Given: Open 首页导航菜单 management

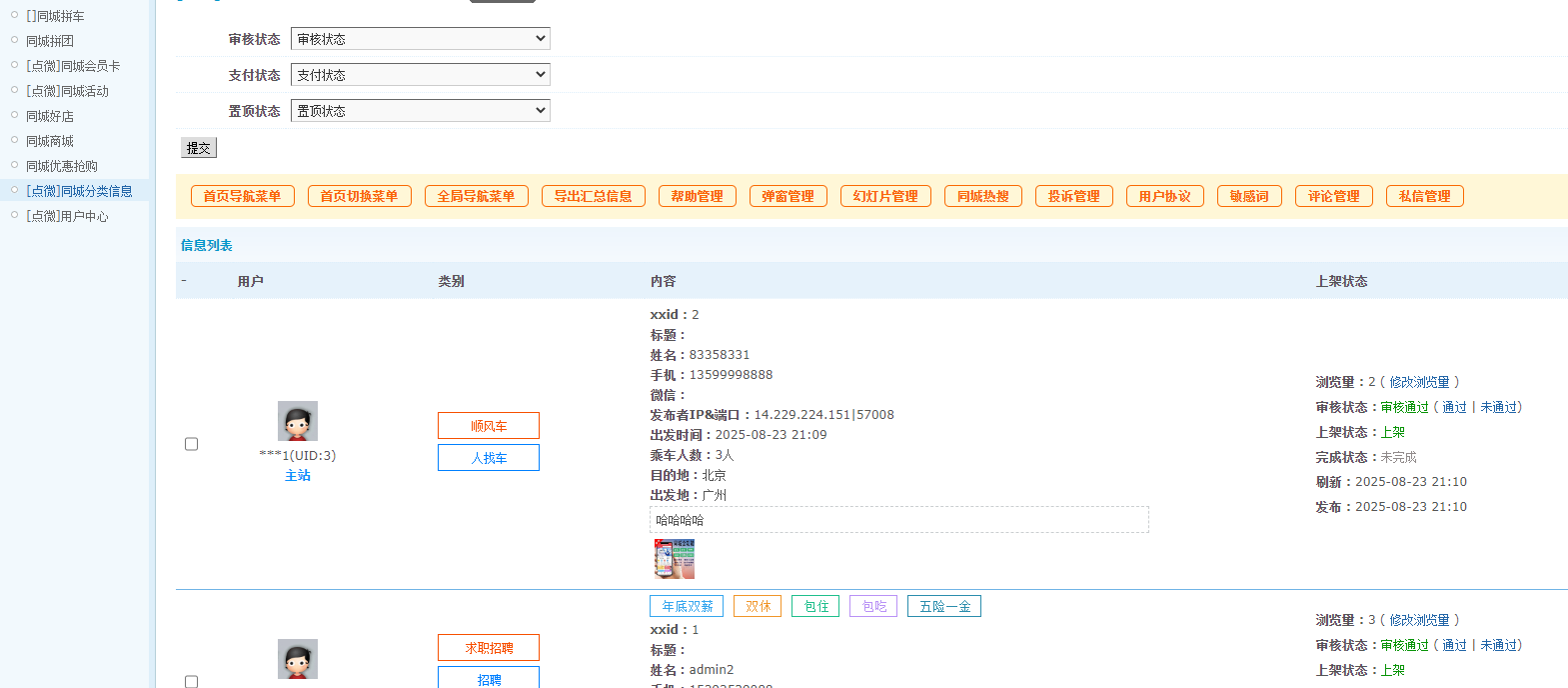Looking at the screenshot, I should coord(243,196).
